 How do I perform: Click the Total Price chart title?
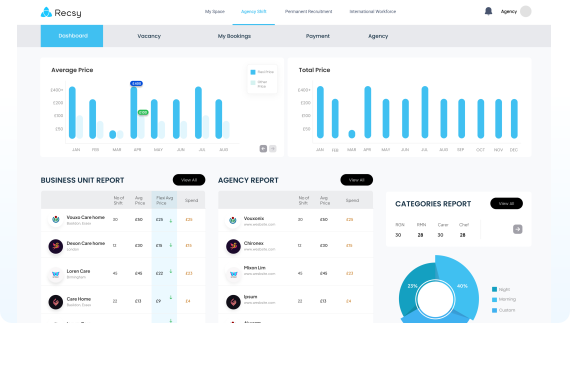(x=314, y=70)
